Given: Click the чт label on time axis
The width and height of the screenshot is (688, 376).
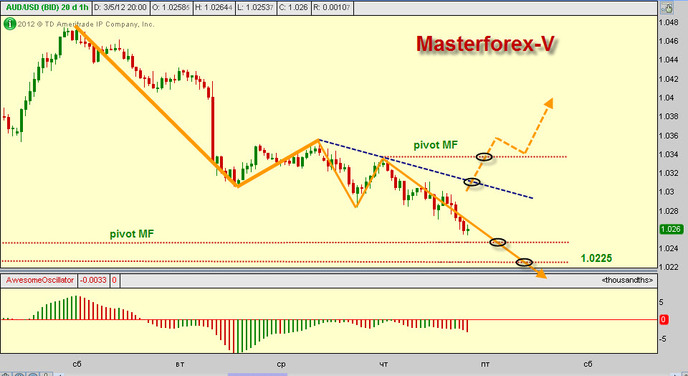Looking at the screenshot, I should click(x=383, y=364).
